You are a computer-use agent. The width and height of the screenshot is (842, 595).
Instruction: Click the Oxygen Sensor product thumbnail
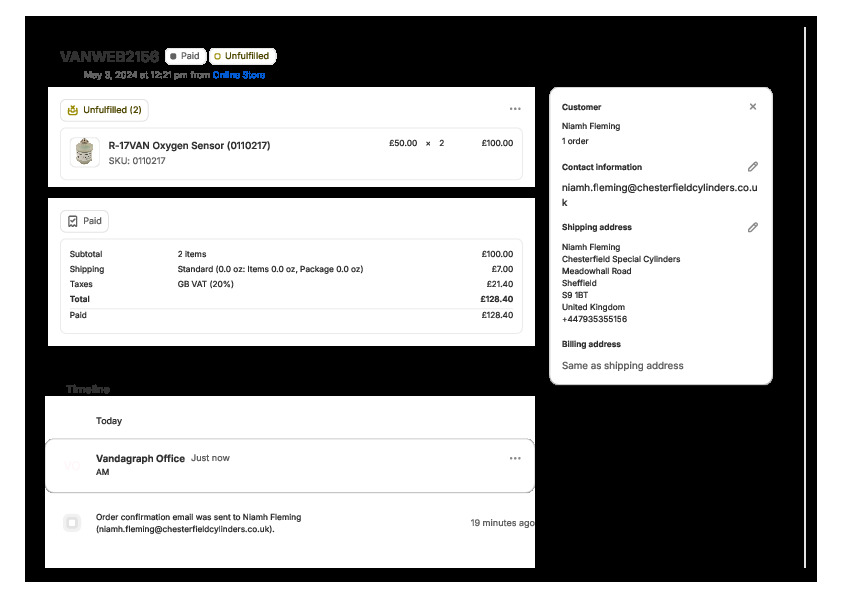click(x=85, y=152)
